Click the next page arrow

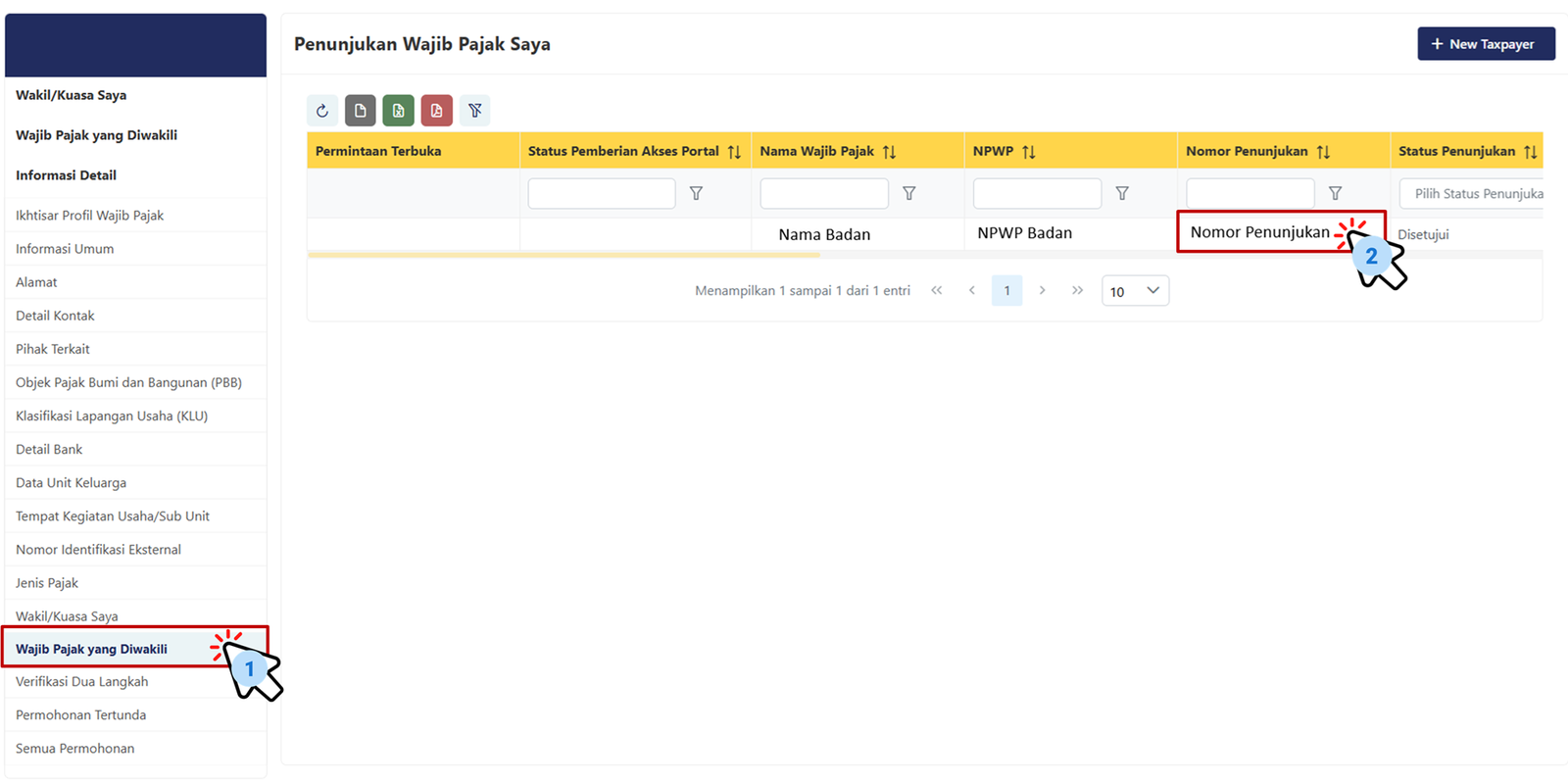pyautogui.click(x=1042, y=291)
